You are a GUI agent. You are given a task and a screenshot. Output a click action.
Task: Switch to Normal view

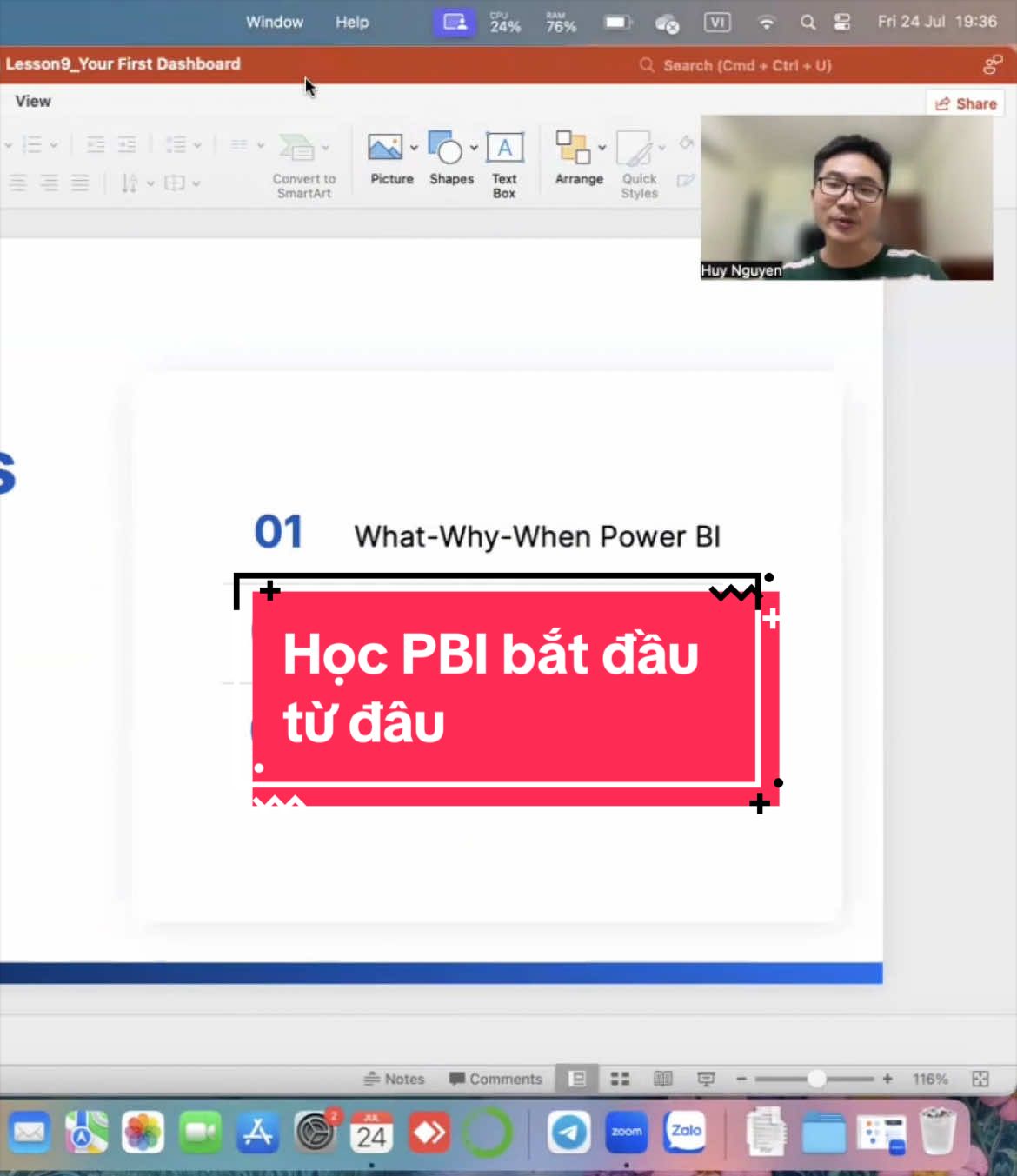[x=576, y=1079]
